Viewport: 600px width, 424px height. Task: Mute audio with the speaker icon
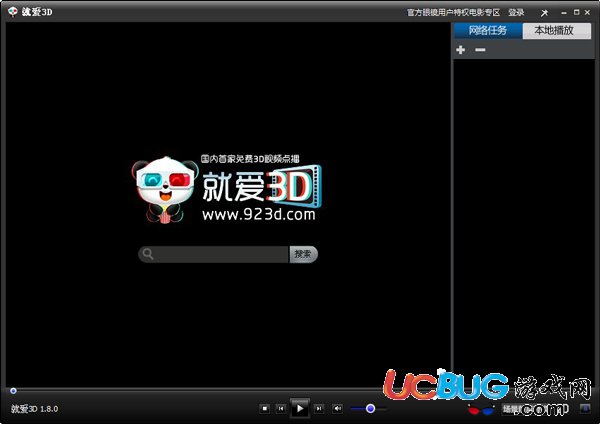(337, 409)
